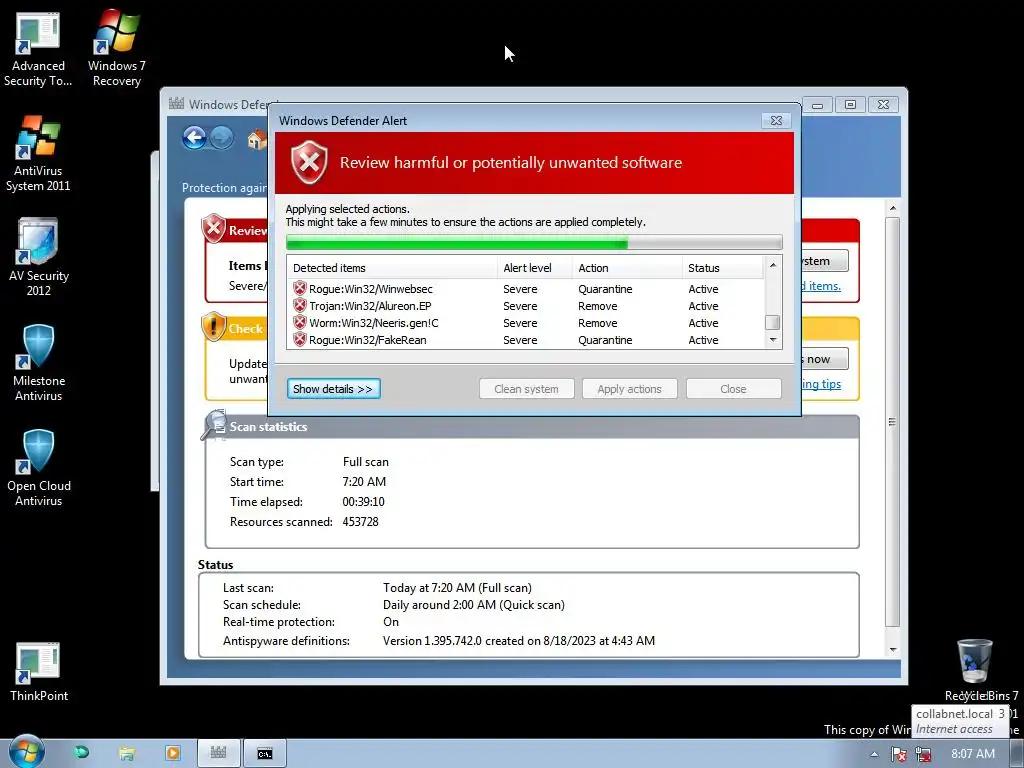
Task: Open Advanced Security Tool desktop shortcut
Action: tap(38, 50)
